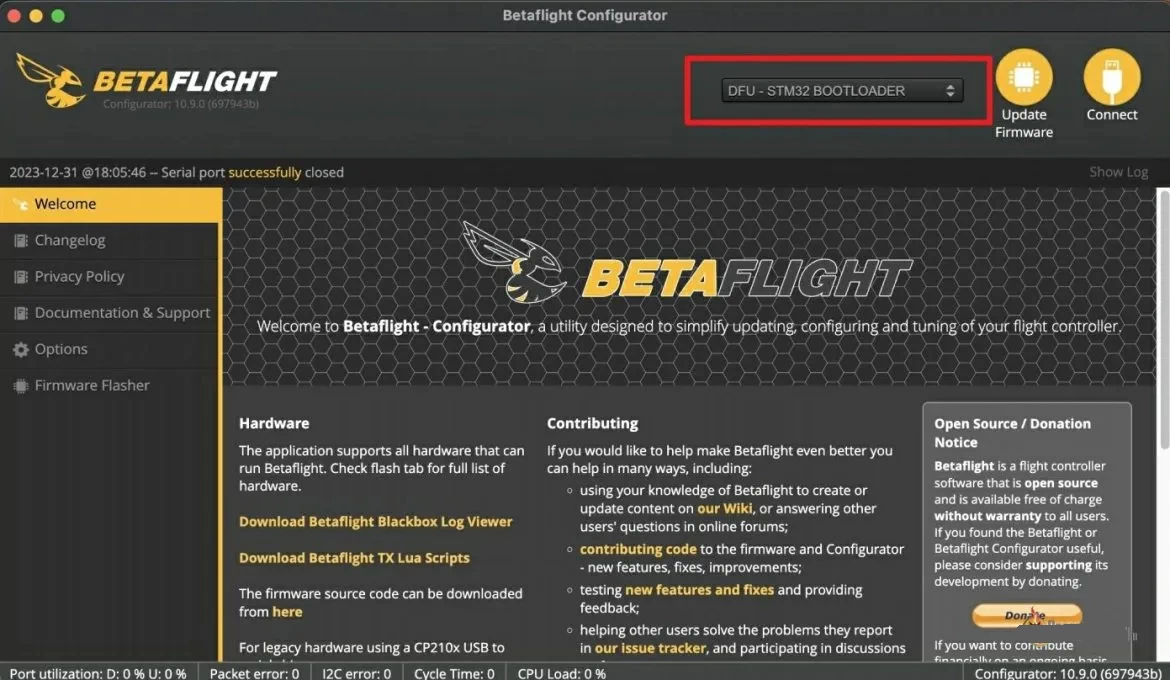This screenshot has height=680, width=1170.
Task: Click the Privacy Policy sidebar icon
Action: pos(20,277)
